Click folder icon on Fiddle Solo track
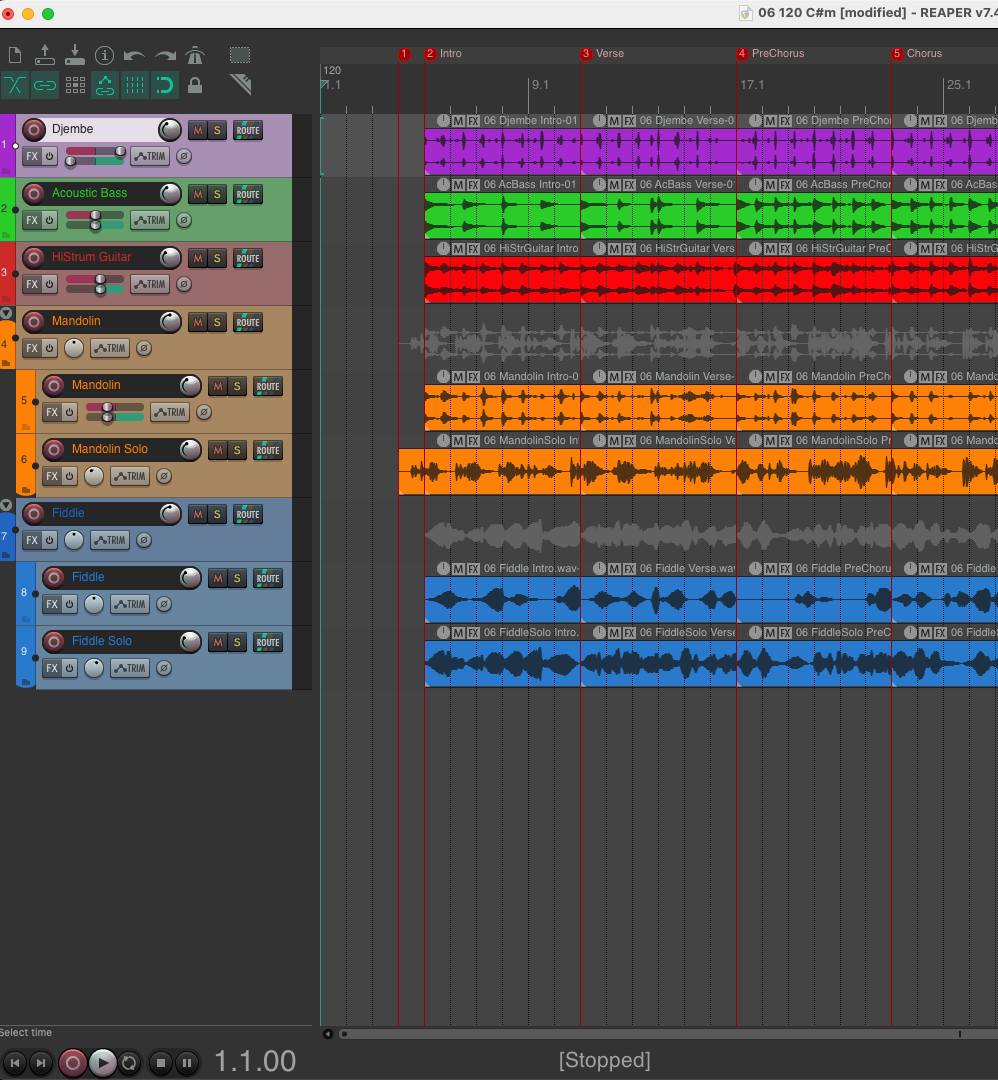Screen dimensions: 998x1080 25,682
